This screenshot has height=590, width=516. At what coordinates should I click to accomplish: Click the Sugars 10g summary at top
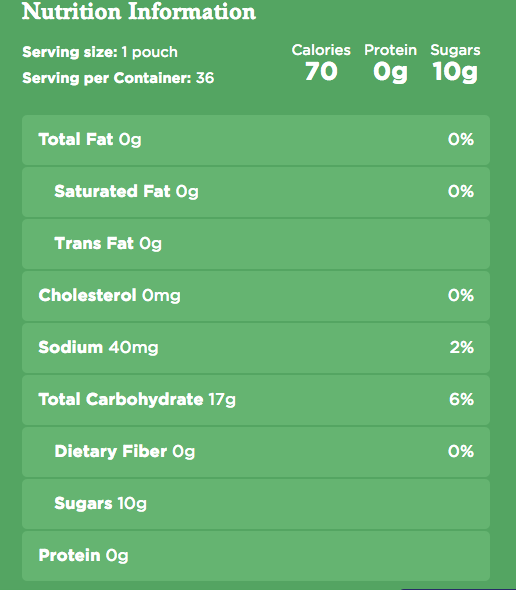click(x=455, y=62)
